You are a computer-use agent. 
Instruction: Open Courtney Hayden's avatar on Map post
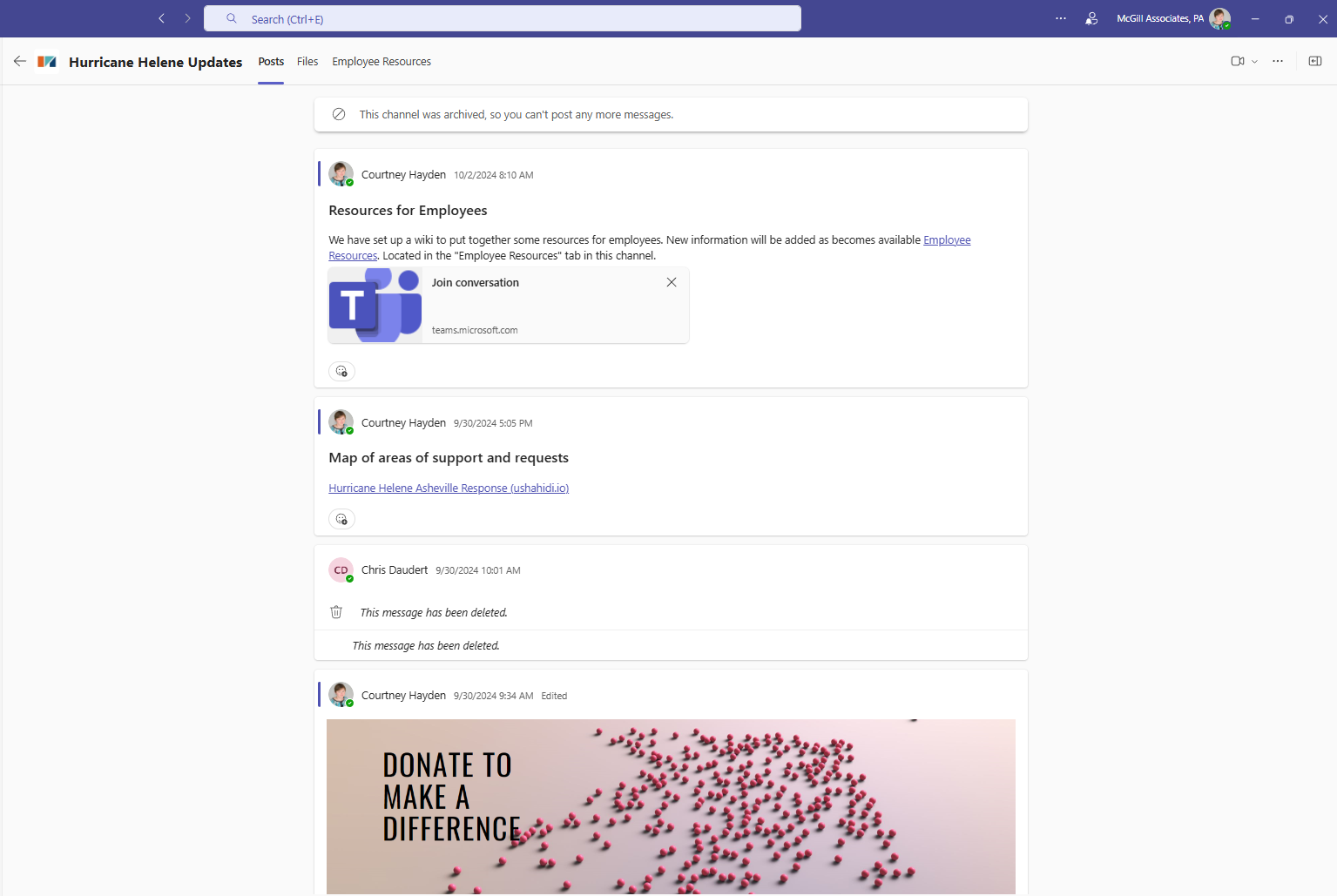[x=341, y=422]
